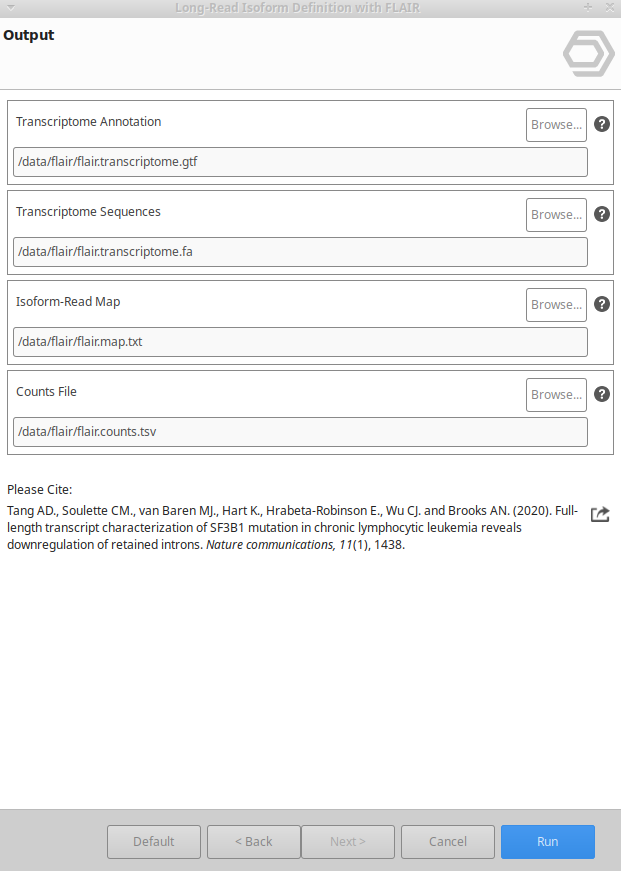Browse for Transcriptome Annotation file
Image resolution: width=621 pixels, height=871 pixels.
tap(556, 125)
